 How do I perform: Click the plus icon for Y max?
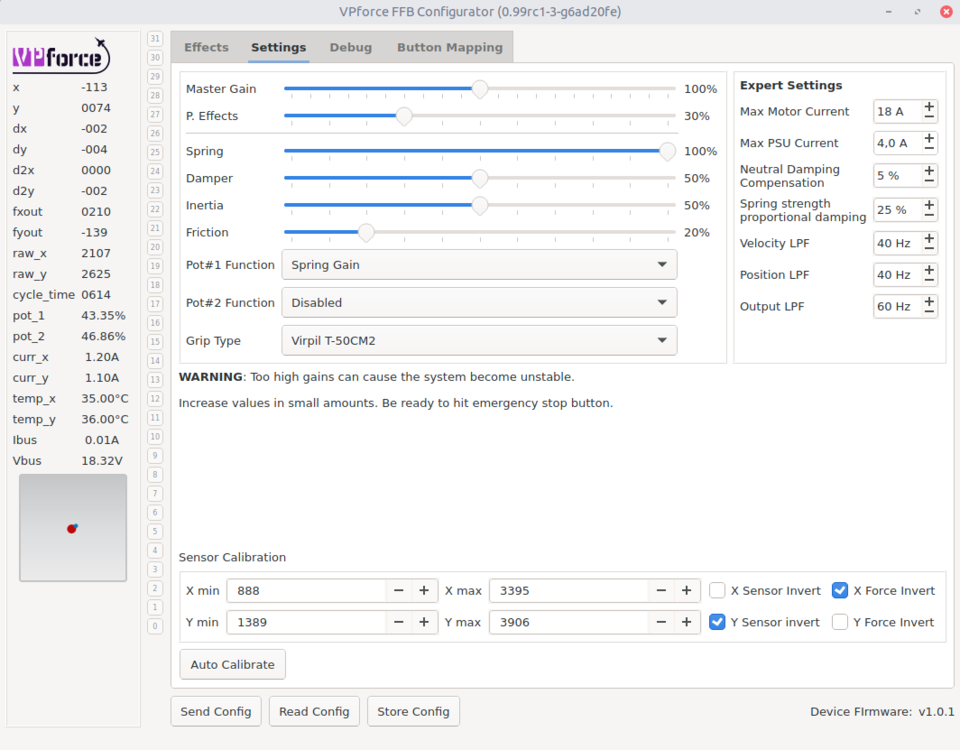(x=686, y=622)
